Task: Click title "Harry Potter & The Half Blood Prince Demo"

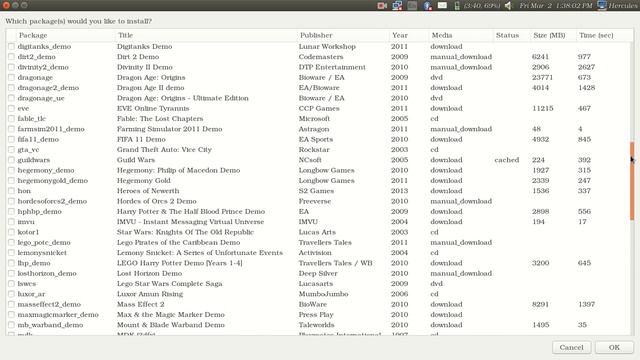Action: click(x=191, y=211)
